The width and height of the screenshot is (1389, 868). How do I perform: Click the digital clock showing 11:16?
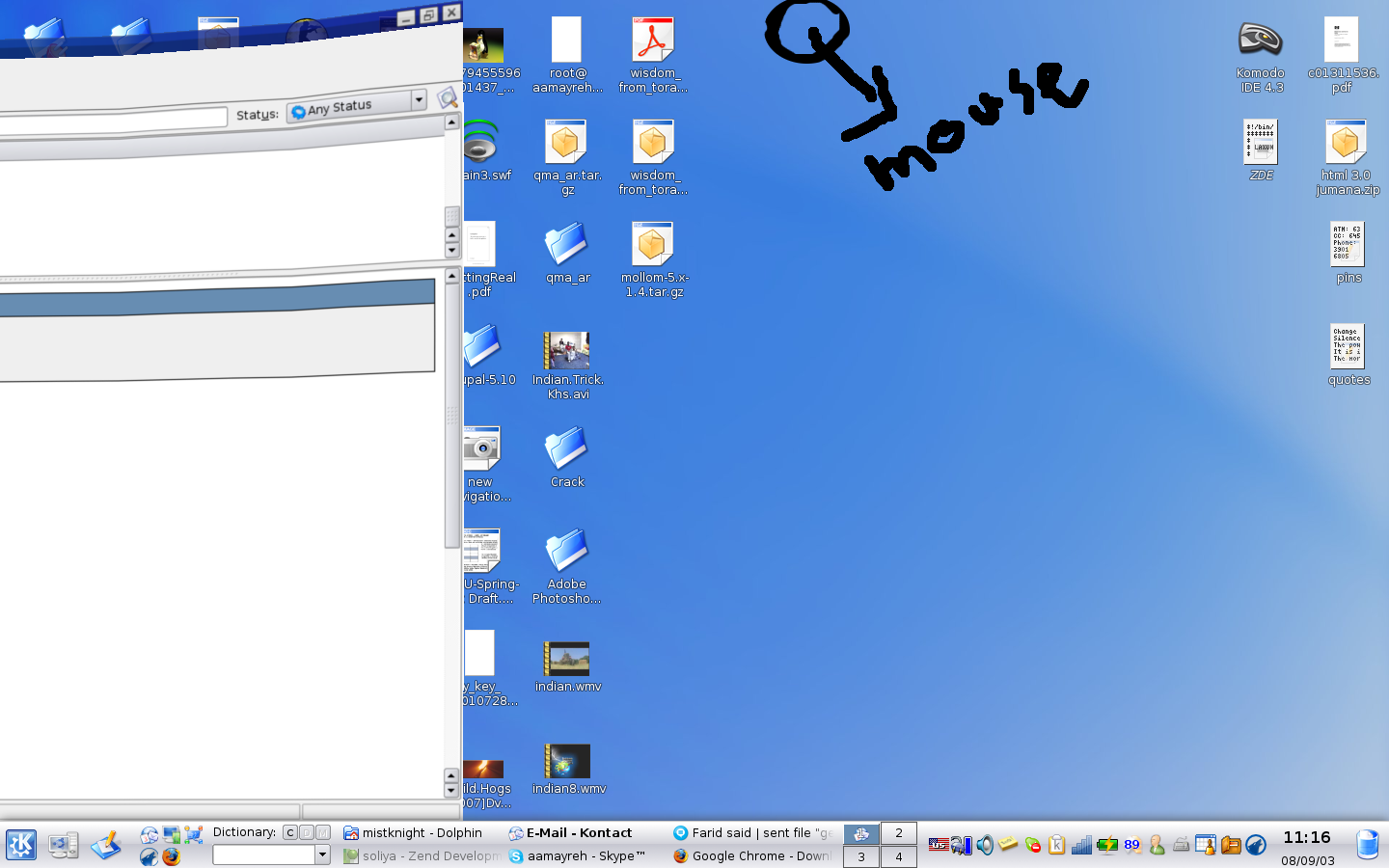pyautogui.click(x=1306, y=837)
